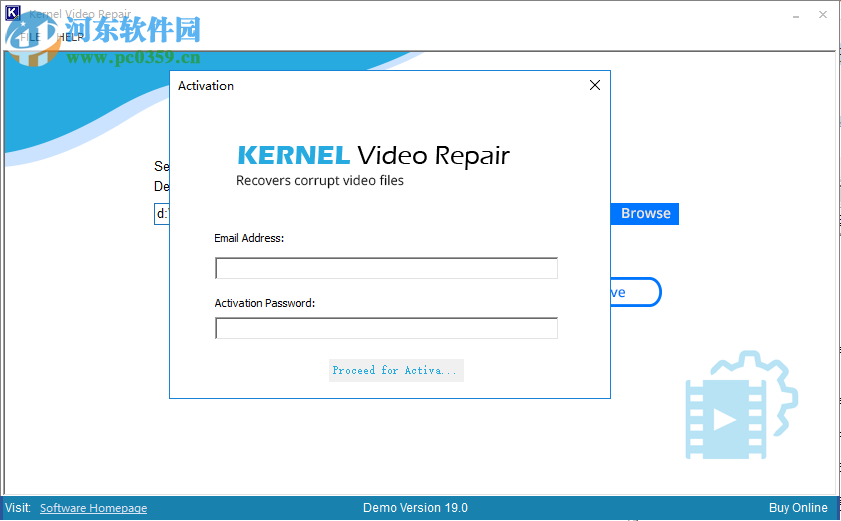Viewport: 841px width, 521px height.
Task: Open the FILE menu
Action: (x=30, y=37)
